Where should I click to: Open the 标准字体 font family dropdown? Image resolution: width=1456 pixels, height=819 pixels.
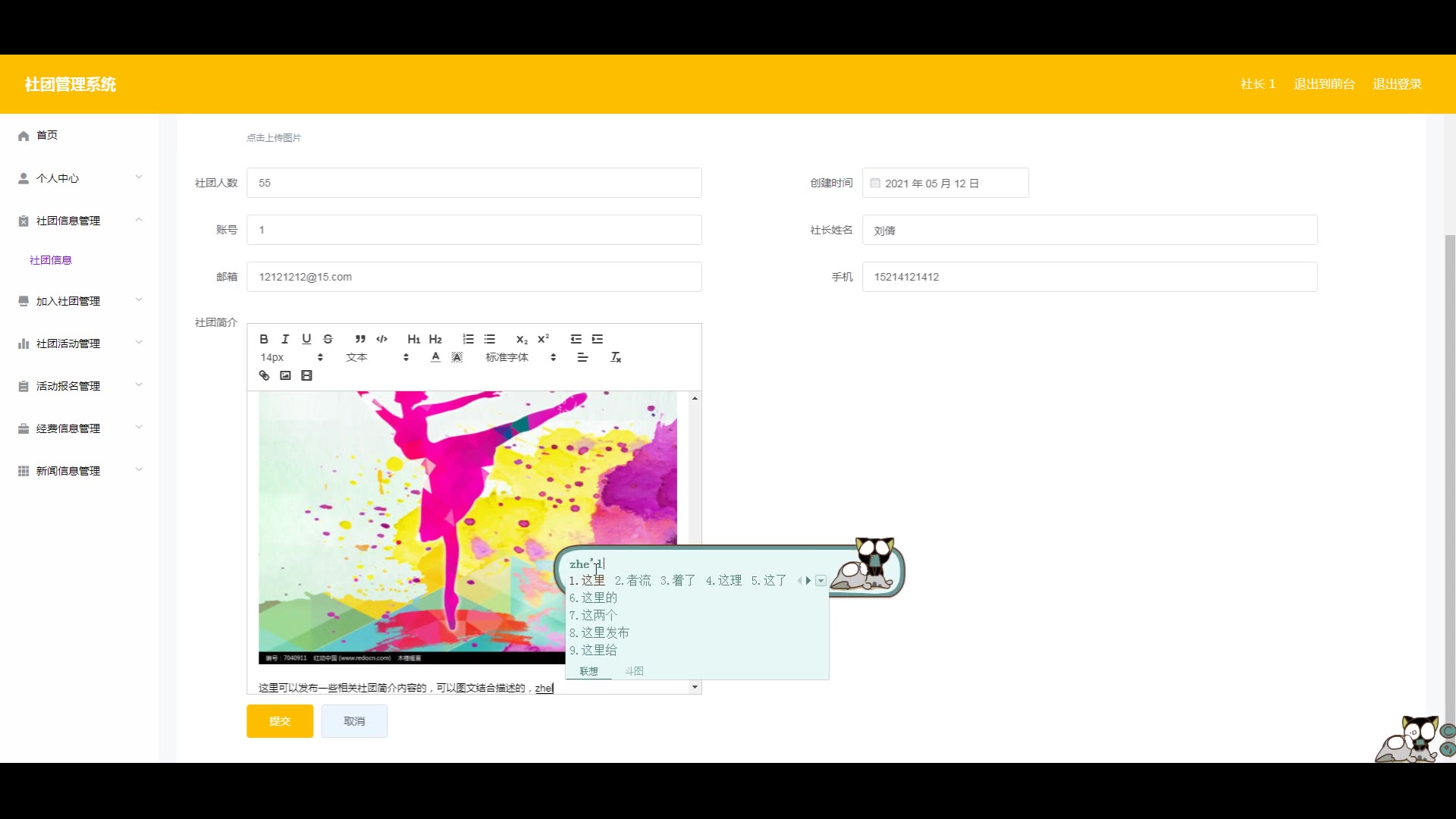(520, 357)
